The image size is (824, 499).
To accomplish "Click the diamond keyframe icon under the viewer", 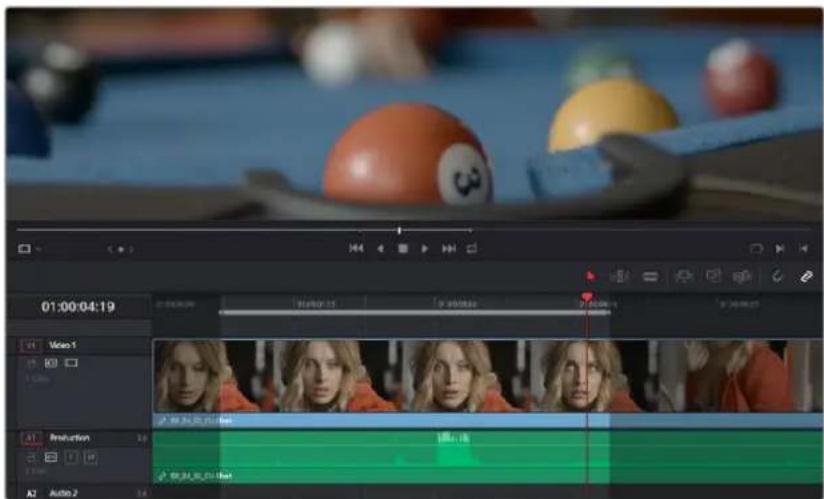I will [x=121, y=249].
